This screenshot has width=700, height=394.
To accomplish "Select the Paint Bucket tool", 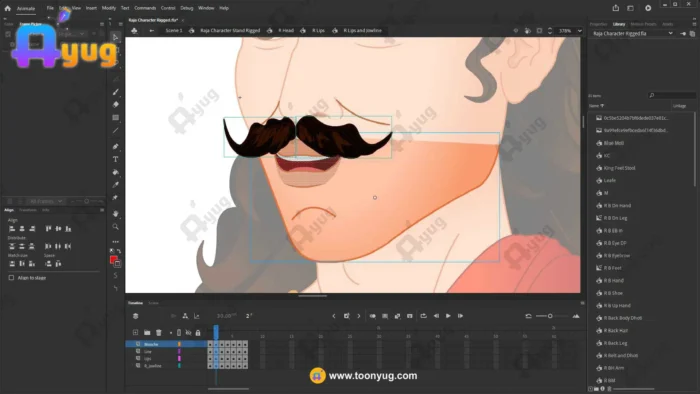I will tap(116, 172).
